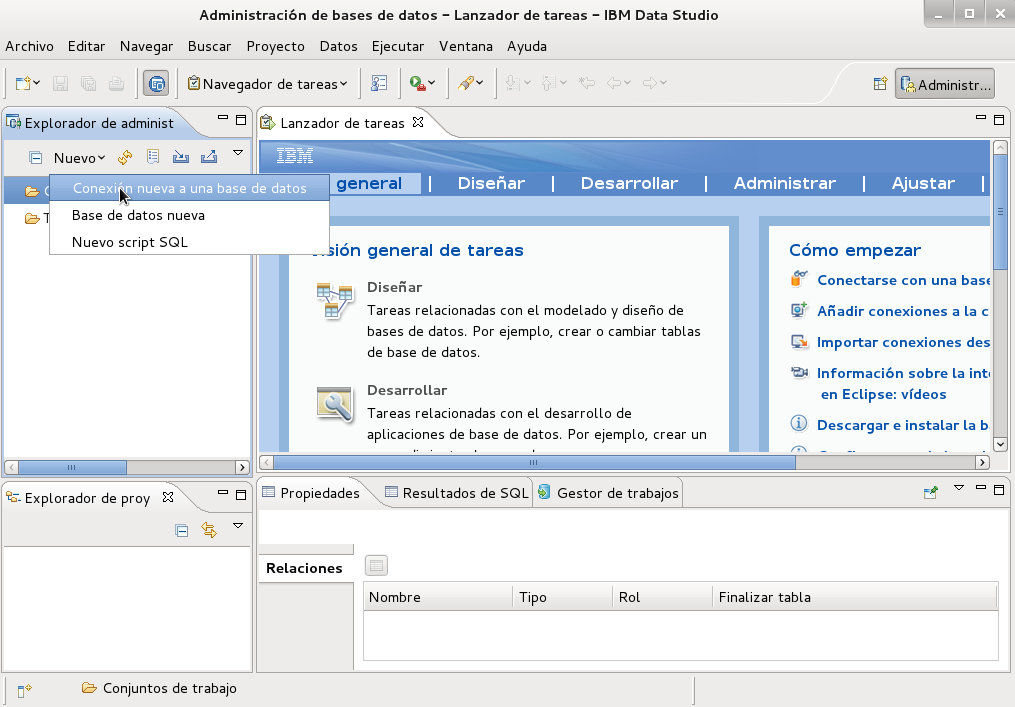Switch to the Diseñar tab in launcher

pyautogui.click(x=491, y=183)
